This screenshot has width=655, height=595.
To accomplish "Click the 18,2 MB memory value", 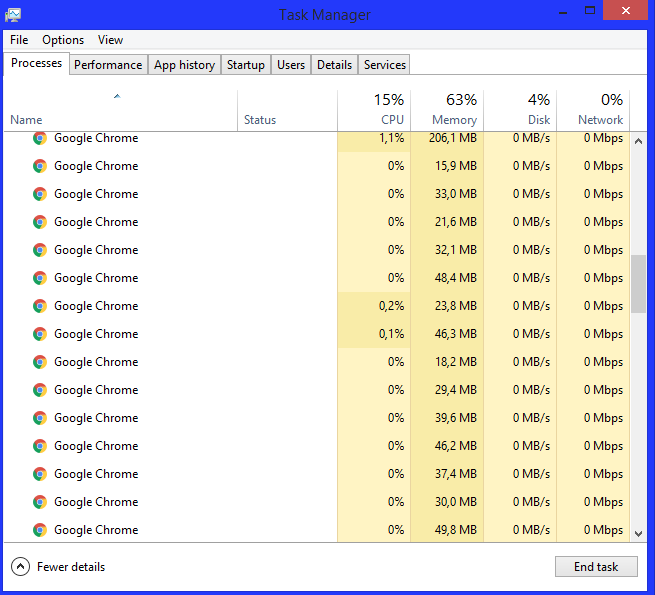I will point(456,362).
